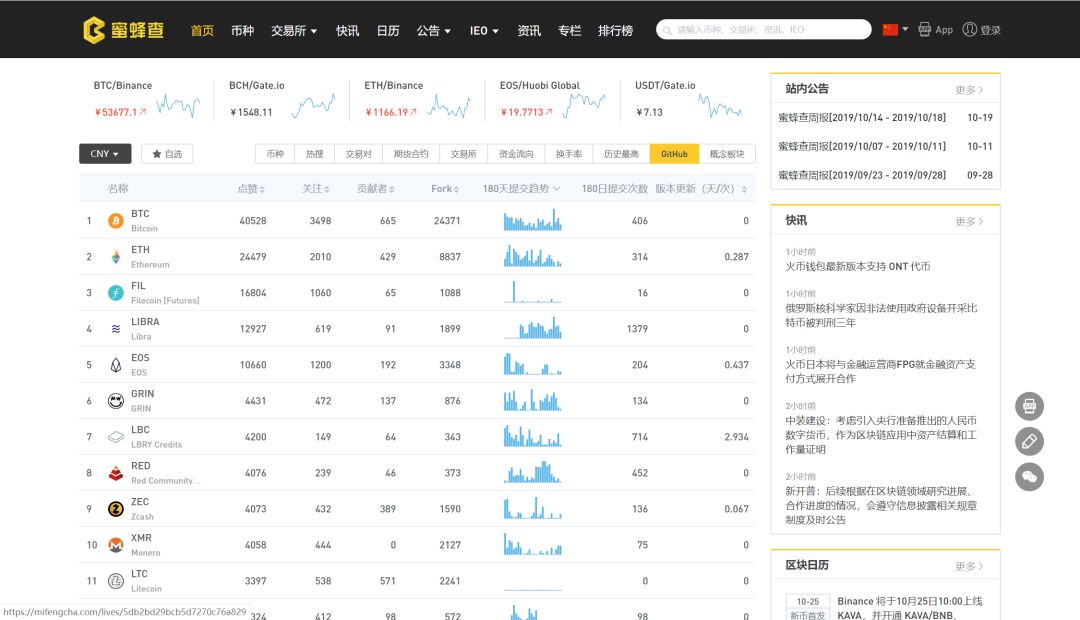This screenshot has height=620, width=1080.
Task: Click the EOS coin icon
Action: (116, 365)
